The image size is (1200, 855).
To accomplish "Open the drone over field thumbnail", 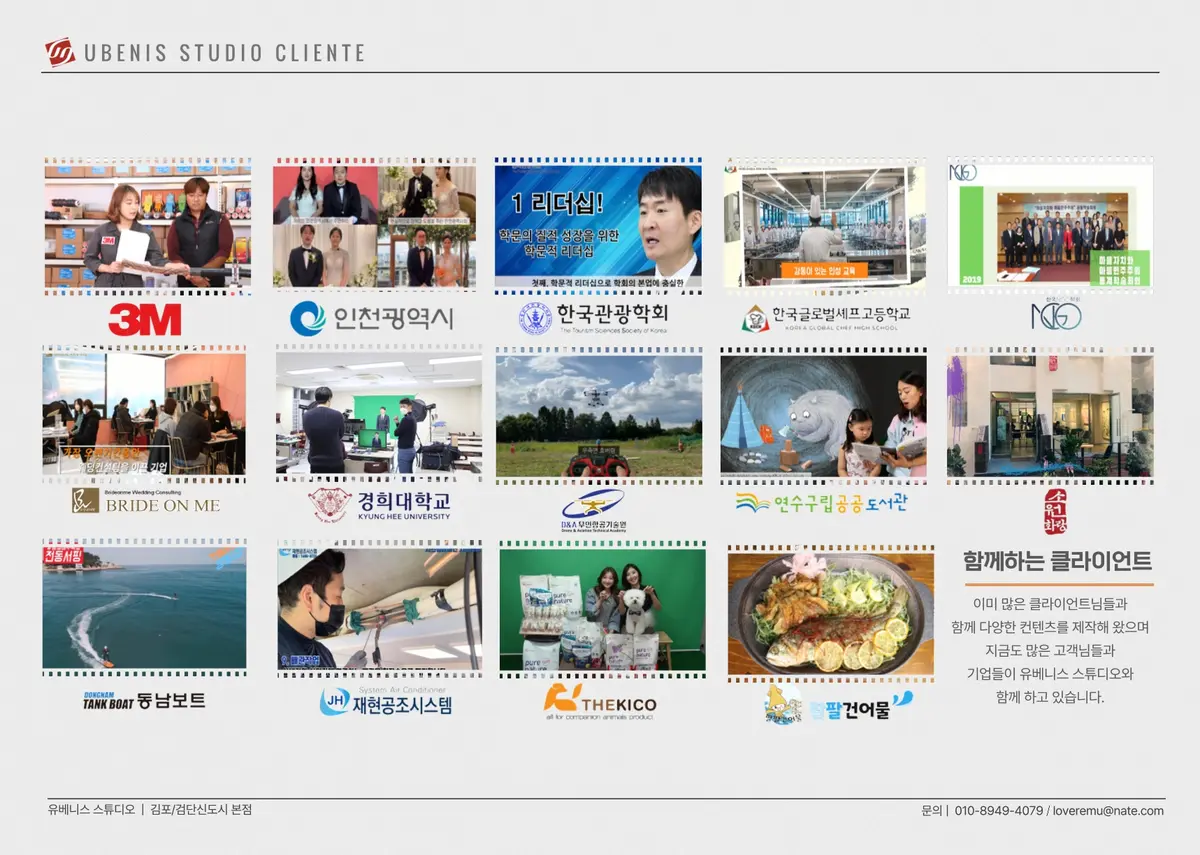I will tap(599, 415).
